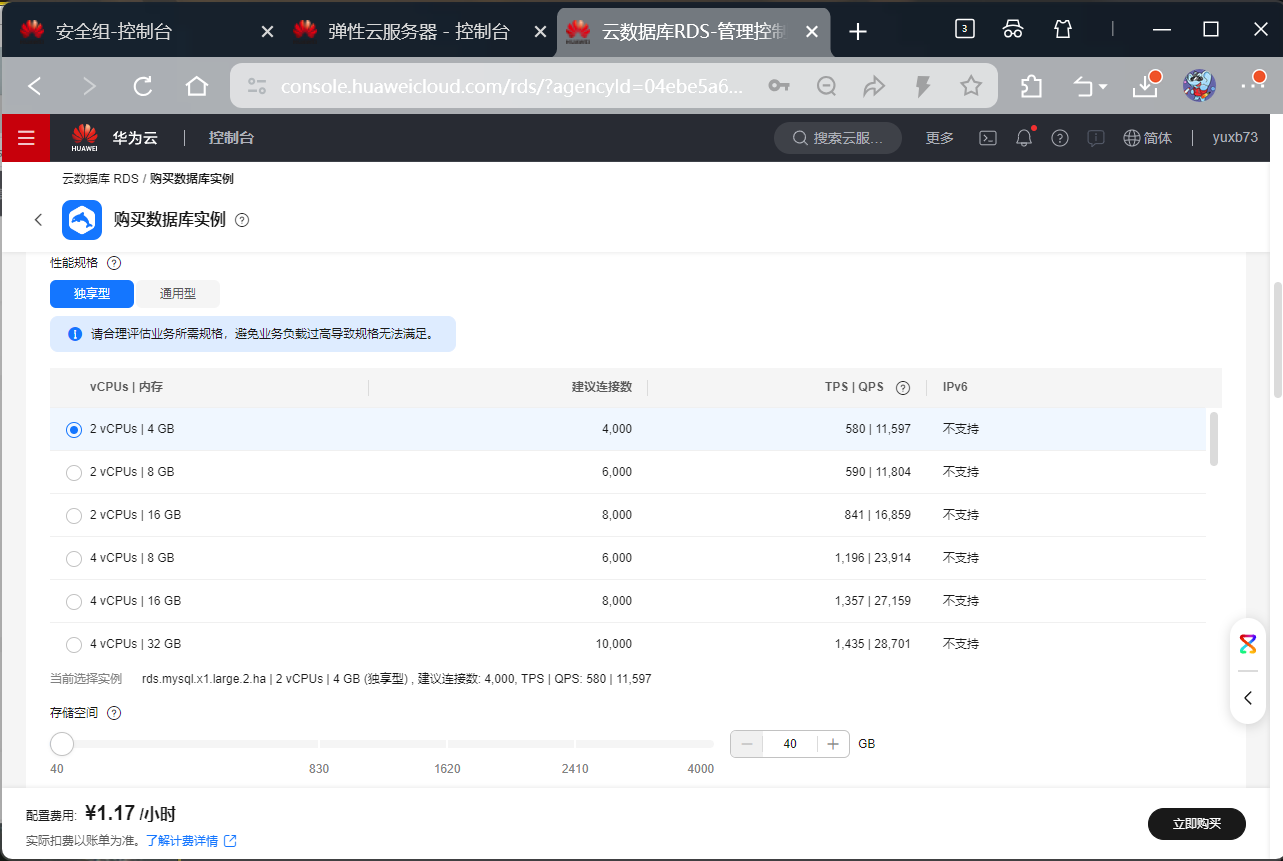Click the 建议连接数 column header
The height and width of the screenshot is (861, 1283).
pos(602,387)
